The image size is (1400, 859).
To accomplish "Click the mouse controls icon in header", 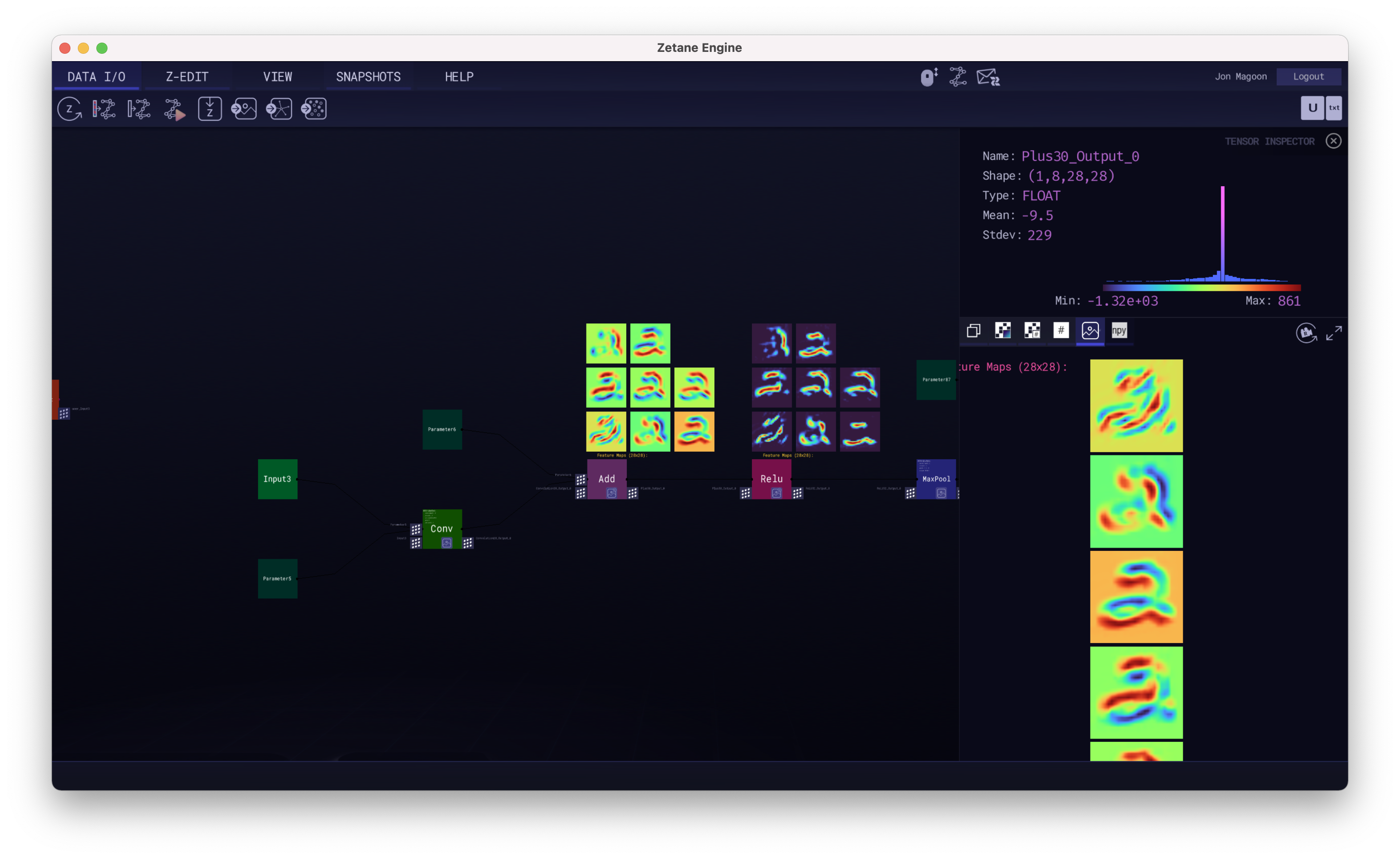I will coord(928,77).
